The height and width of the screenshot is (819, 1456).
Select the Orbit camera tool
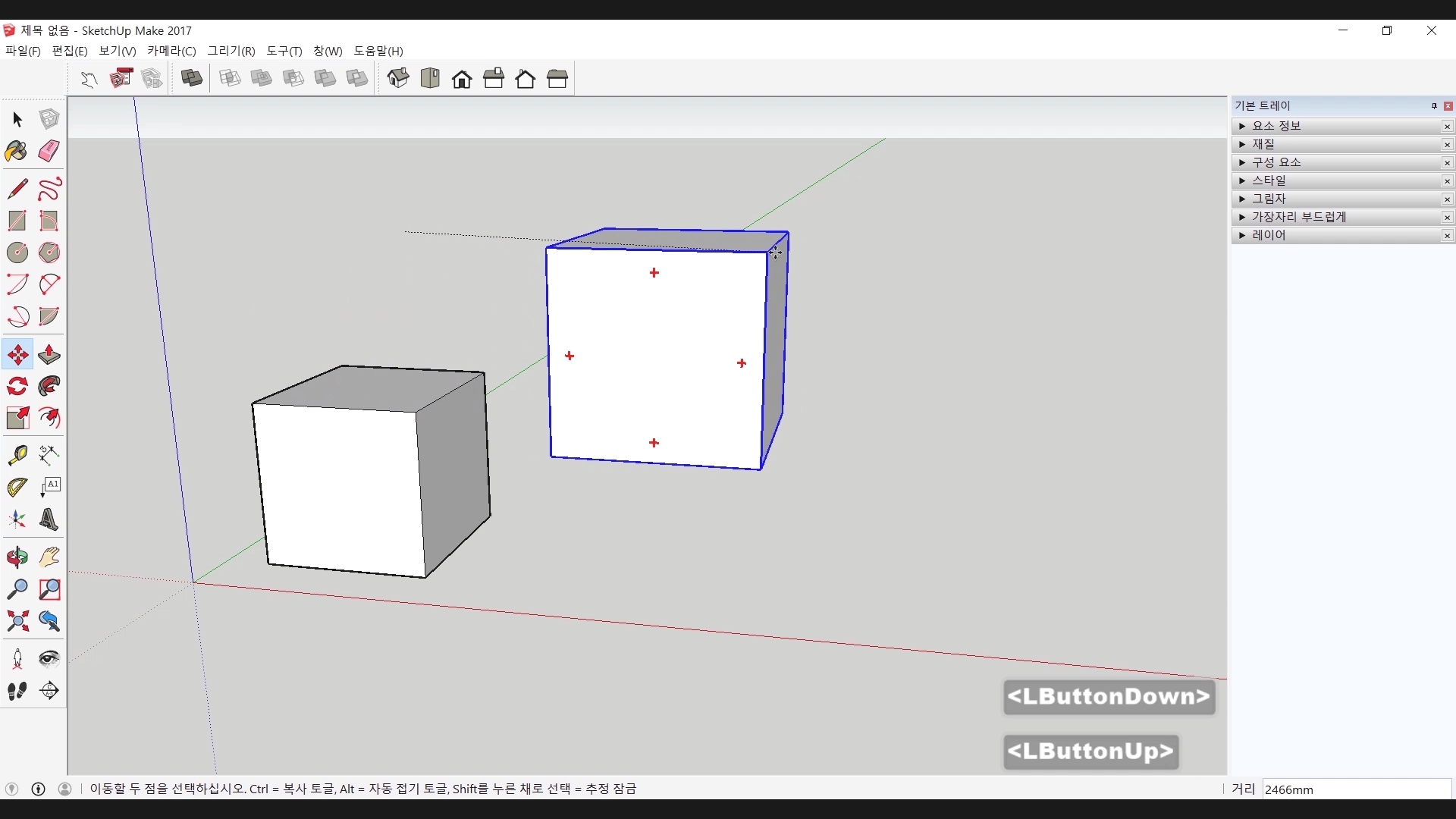(x=17, y=557)
